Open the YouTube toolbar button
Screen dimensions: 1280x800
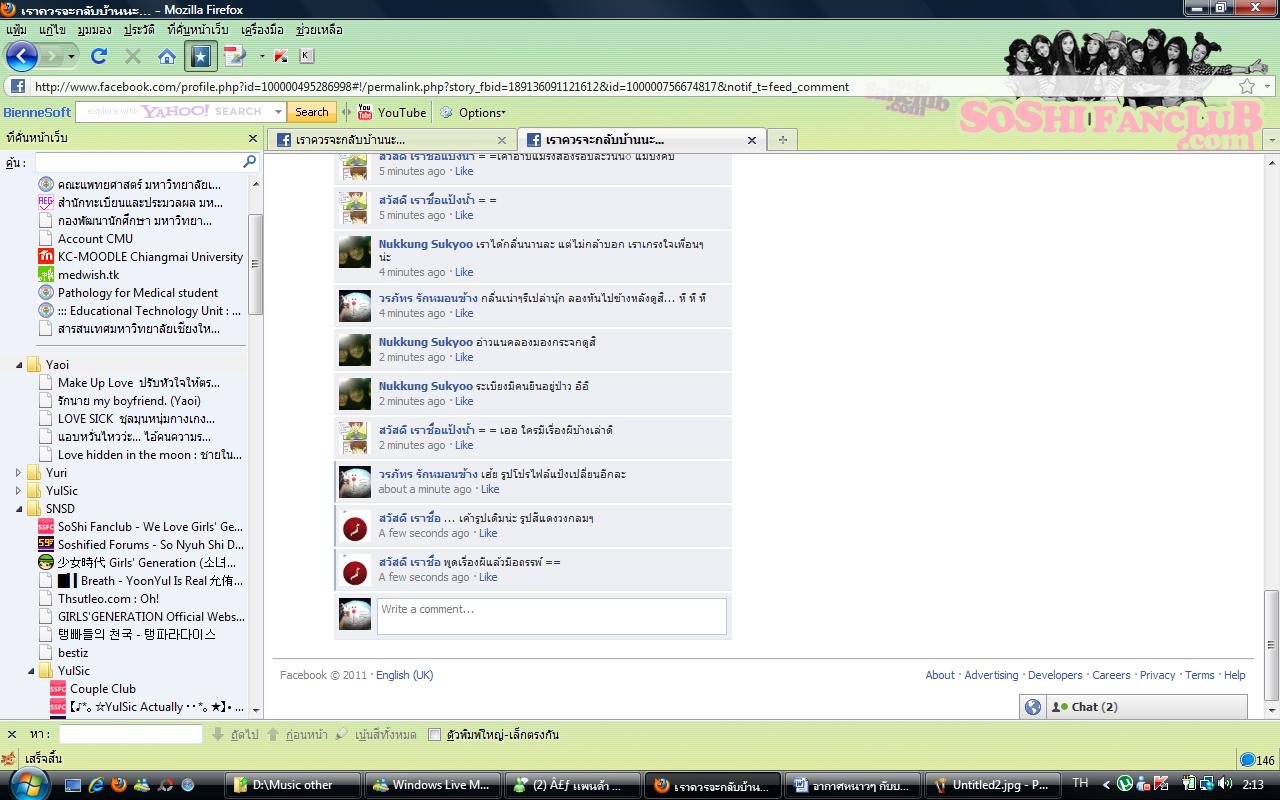(392, 112)
